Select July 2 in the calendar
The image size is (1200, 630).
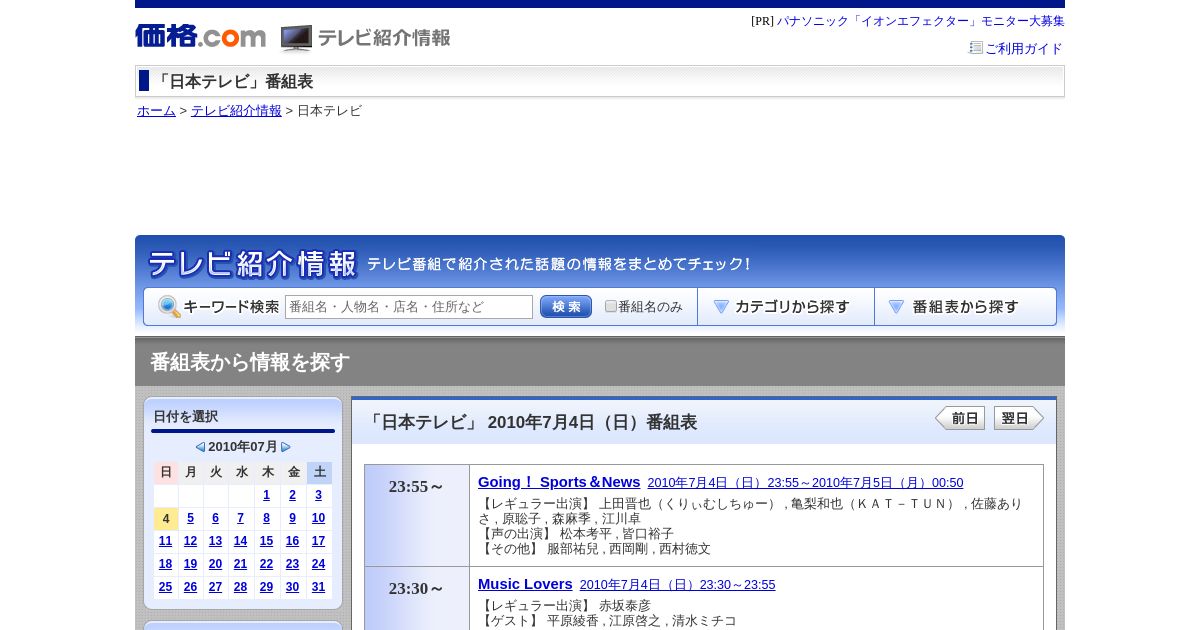(292, 495)
